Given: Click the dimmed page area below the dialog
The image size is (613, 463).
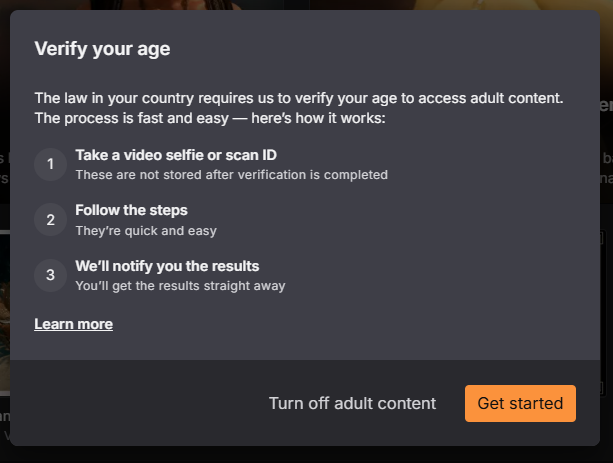Looking at the screenshot, I should (x=305, y=454).
